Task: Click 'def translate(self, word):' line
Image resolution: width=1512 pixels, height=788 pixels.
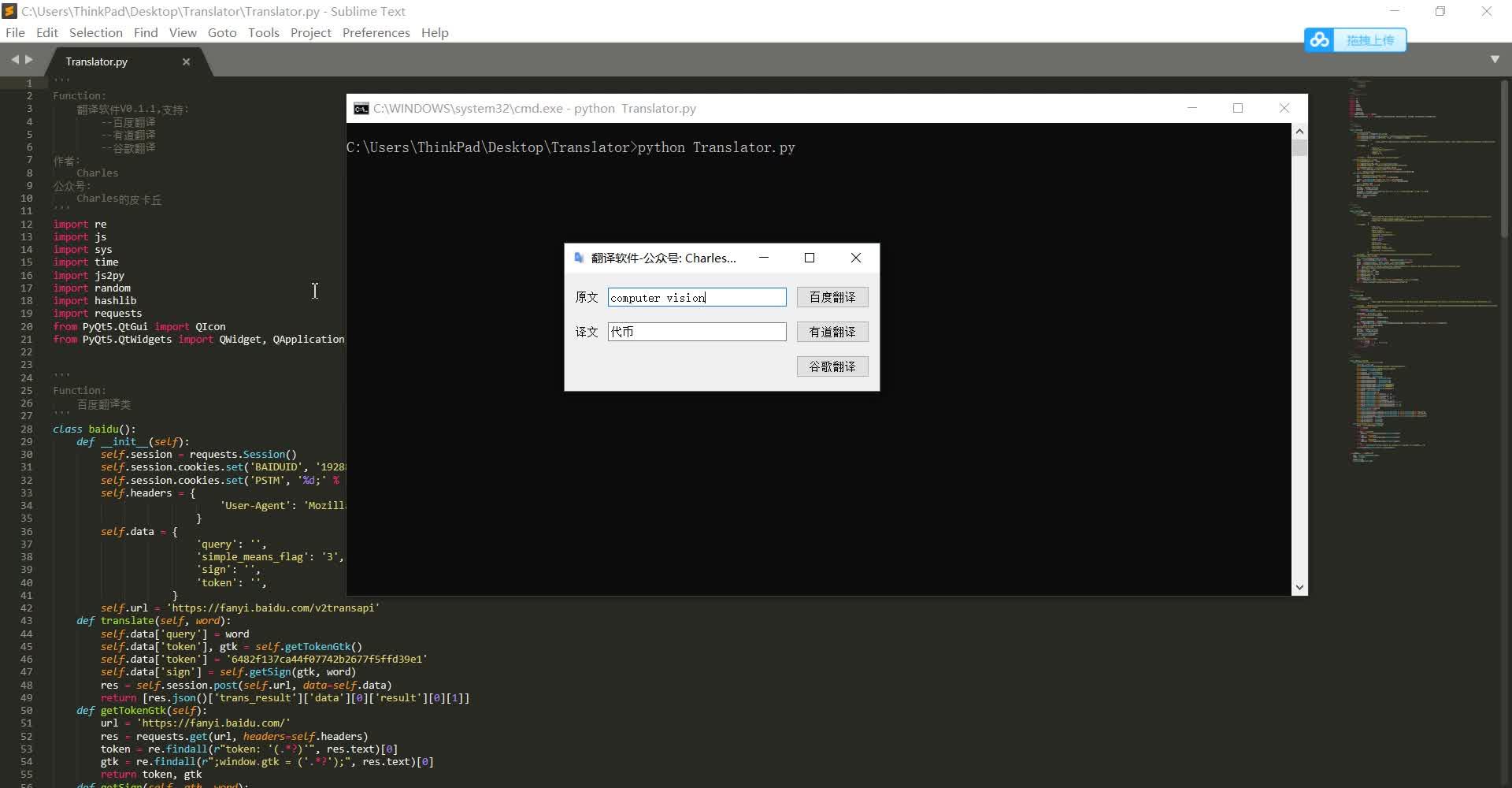Action: click(x=154, y=621)
